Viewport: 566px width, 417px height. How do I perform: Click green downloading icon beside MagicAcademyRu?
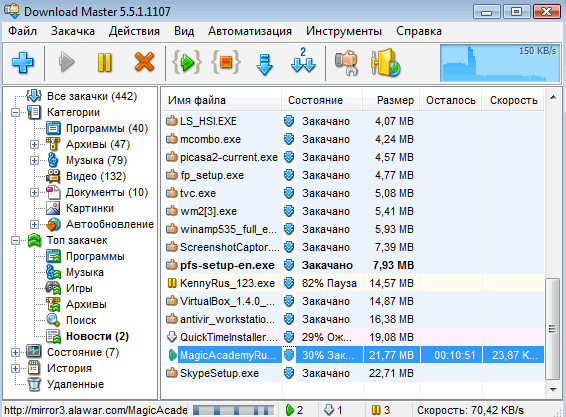pos(173,355)
